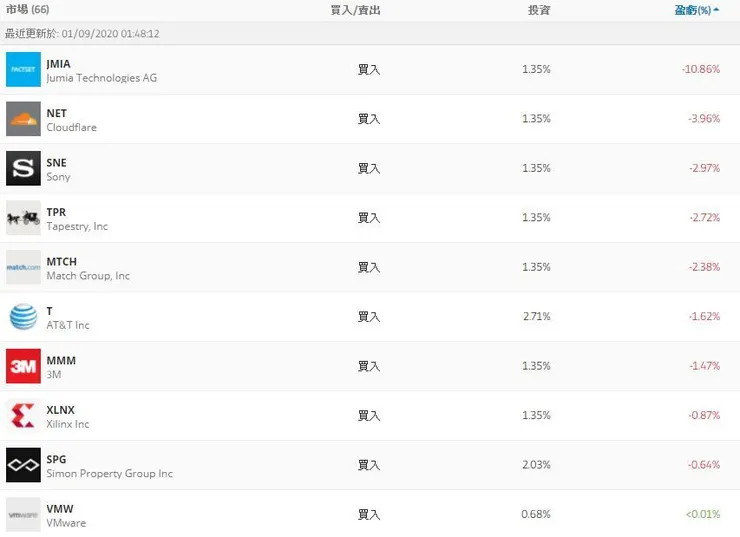Select the Sony logo icon
740x537 pixels.
(23, 168)
